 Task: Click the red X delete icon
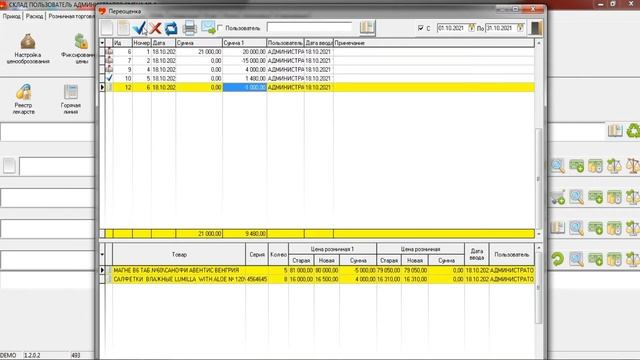(x=155, y=28)
